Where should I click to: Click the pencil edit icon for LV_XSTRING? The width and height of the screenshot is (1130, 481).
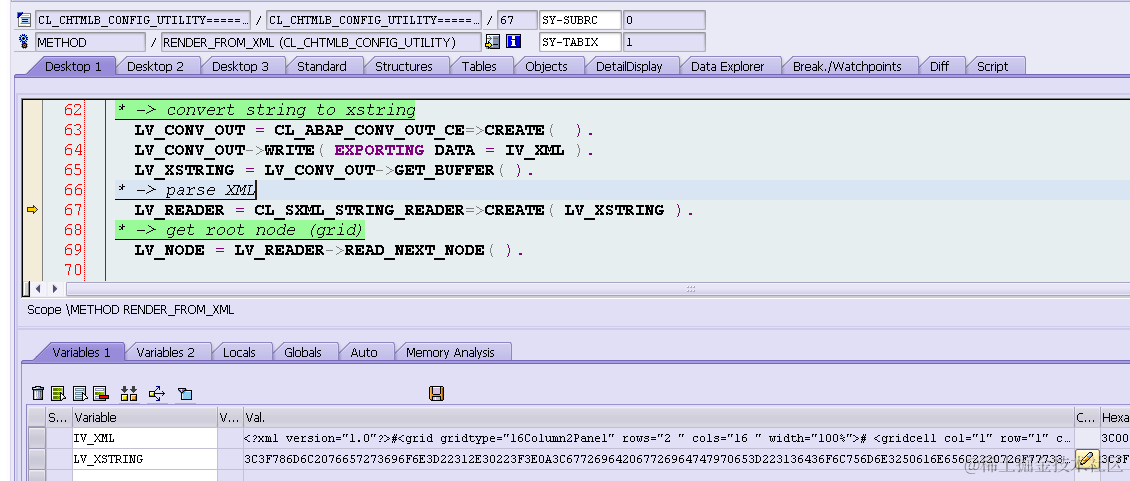pos(1087,459)
